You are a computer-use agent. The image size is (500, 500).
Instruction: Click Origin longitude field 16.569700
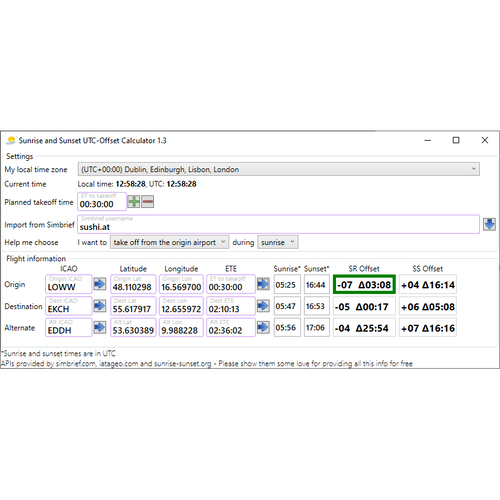(181, 284)
